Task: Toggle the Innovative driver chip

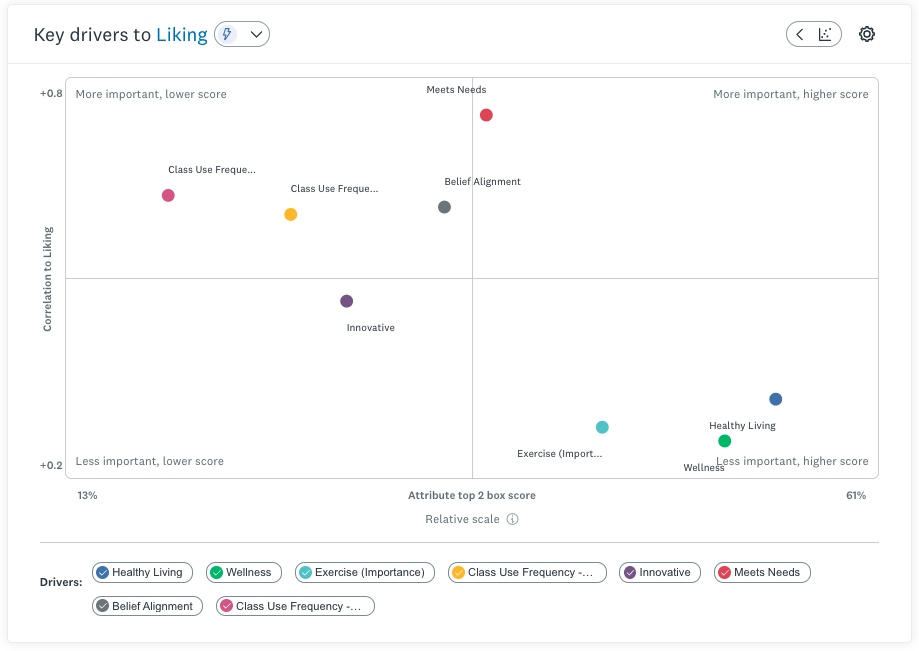Action: coord(659,572)
